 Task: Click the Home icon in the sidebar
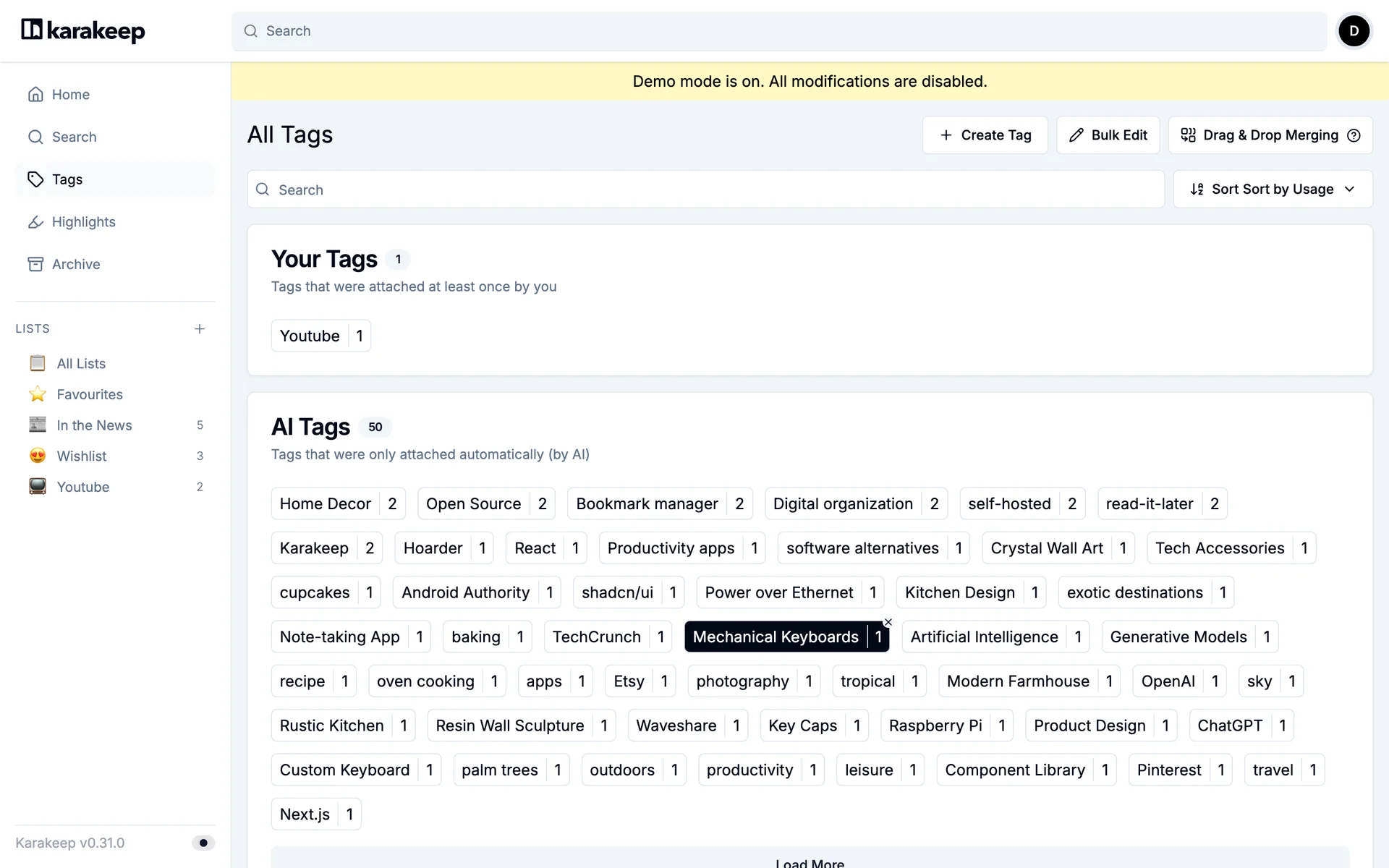[35, 95]
